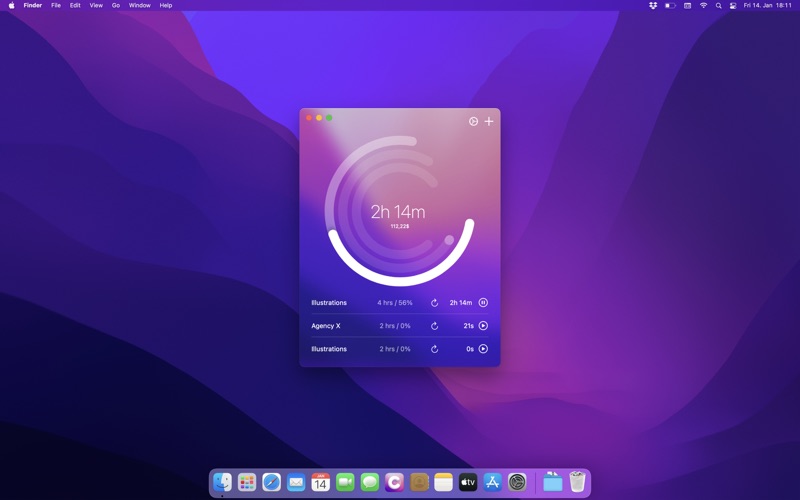This screenshot has width=800, height=500.
Task: Click the round knob on inner progress ring
Action: [x=449, y=240]
